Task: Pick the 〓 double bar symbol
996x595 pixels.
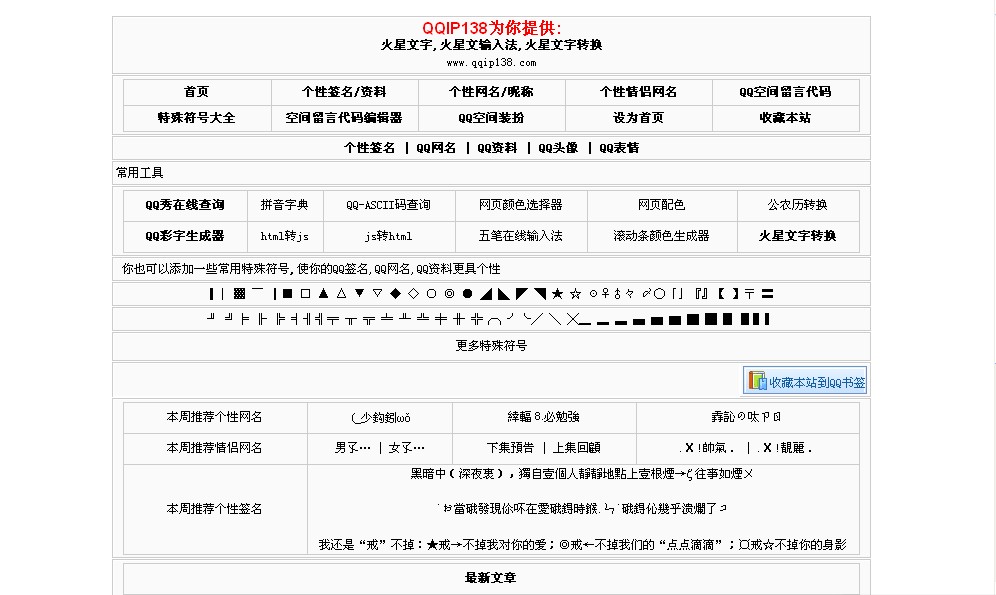Action: click(x=767, y=293)
